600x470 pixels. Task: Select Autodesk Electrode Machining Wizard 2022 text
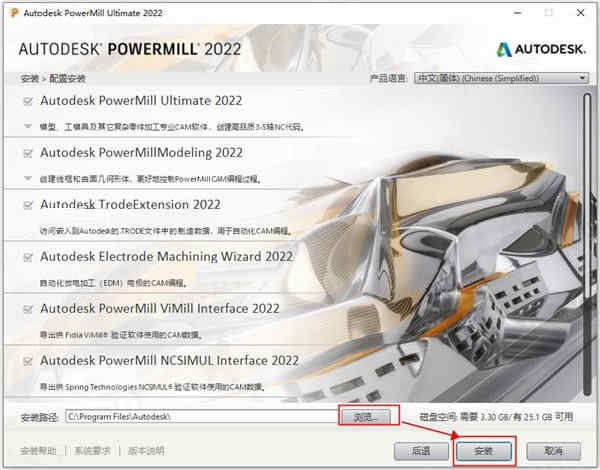point(167,256)
